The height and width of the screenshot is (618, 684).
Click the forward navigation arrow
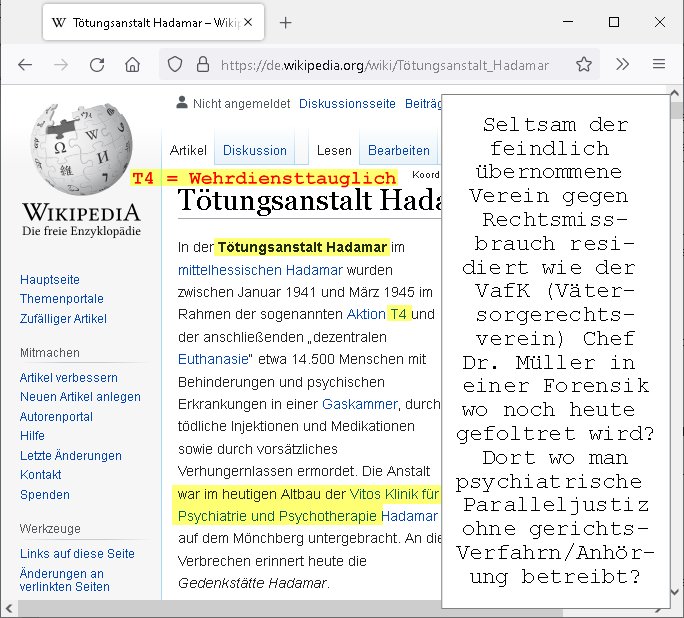tap(61, 65)
